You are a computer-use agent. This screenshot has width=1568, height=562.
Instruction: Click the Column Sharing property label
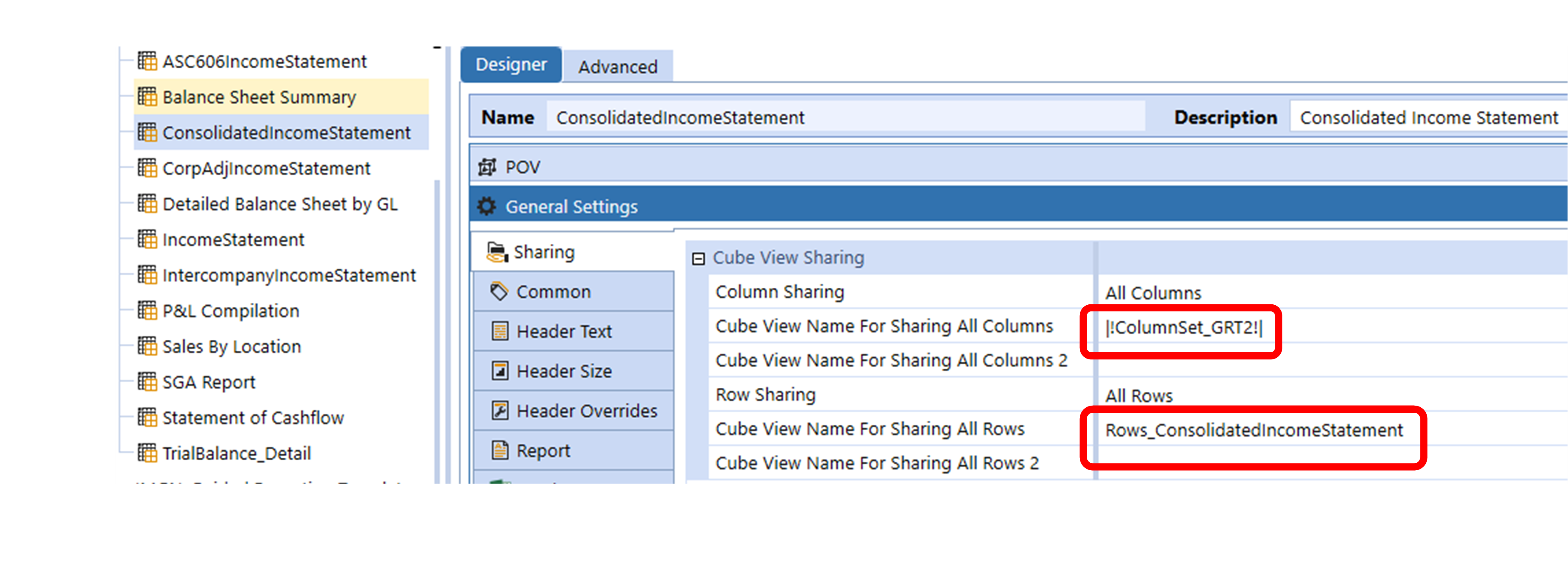tap(780, 292)
